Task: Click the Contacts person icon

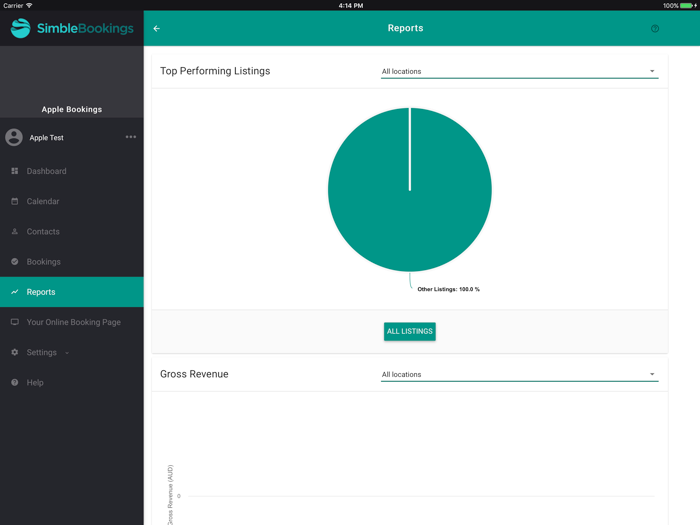Action: click(x=15, y=231)
